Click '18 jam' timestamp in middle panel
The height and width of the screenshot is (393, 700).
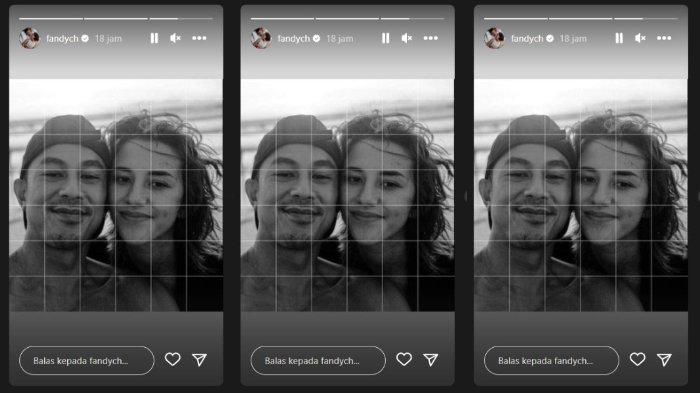(x=340, y=39)
